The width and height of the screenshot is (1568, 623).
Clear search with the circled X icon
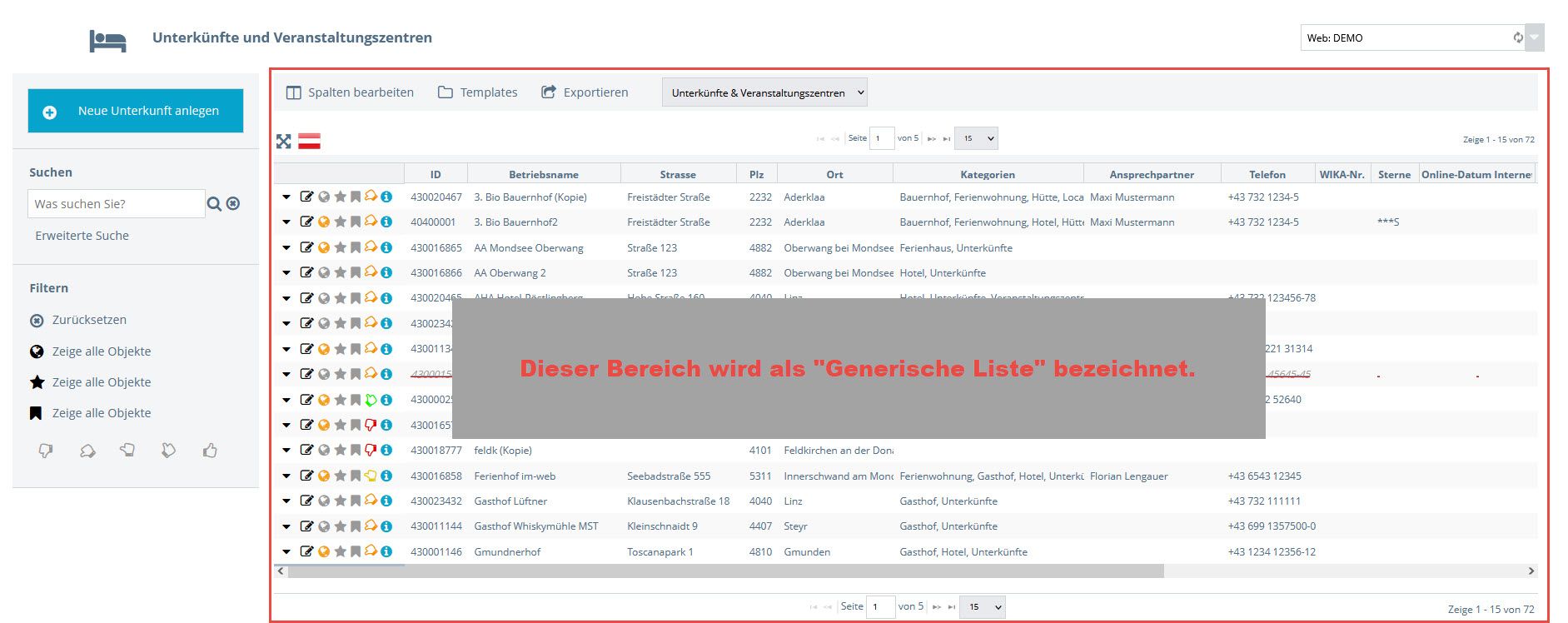pyautogui.click(x=233, y=203)
